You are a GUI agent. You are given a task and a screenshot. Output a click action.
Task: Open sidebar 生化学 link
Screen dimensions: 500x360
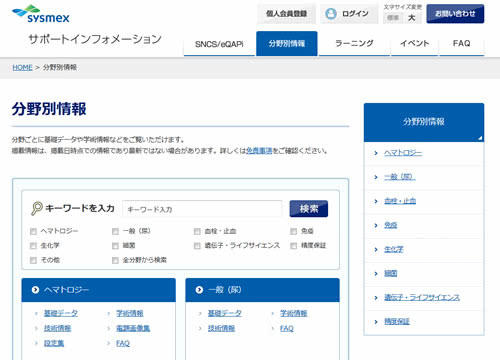pos(394,250)
